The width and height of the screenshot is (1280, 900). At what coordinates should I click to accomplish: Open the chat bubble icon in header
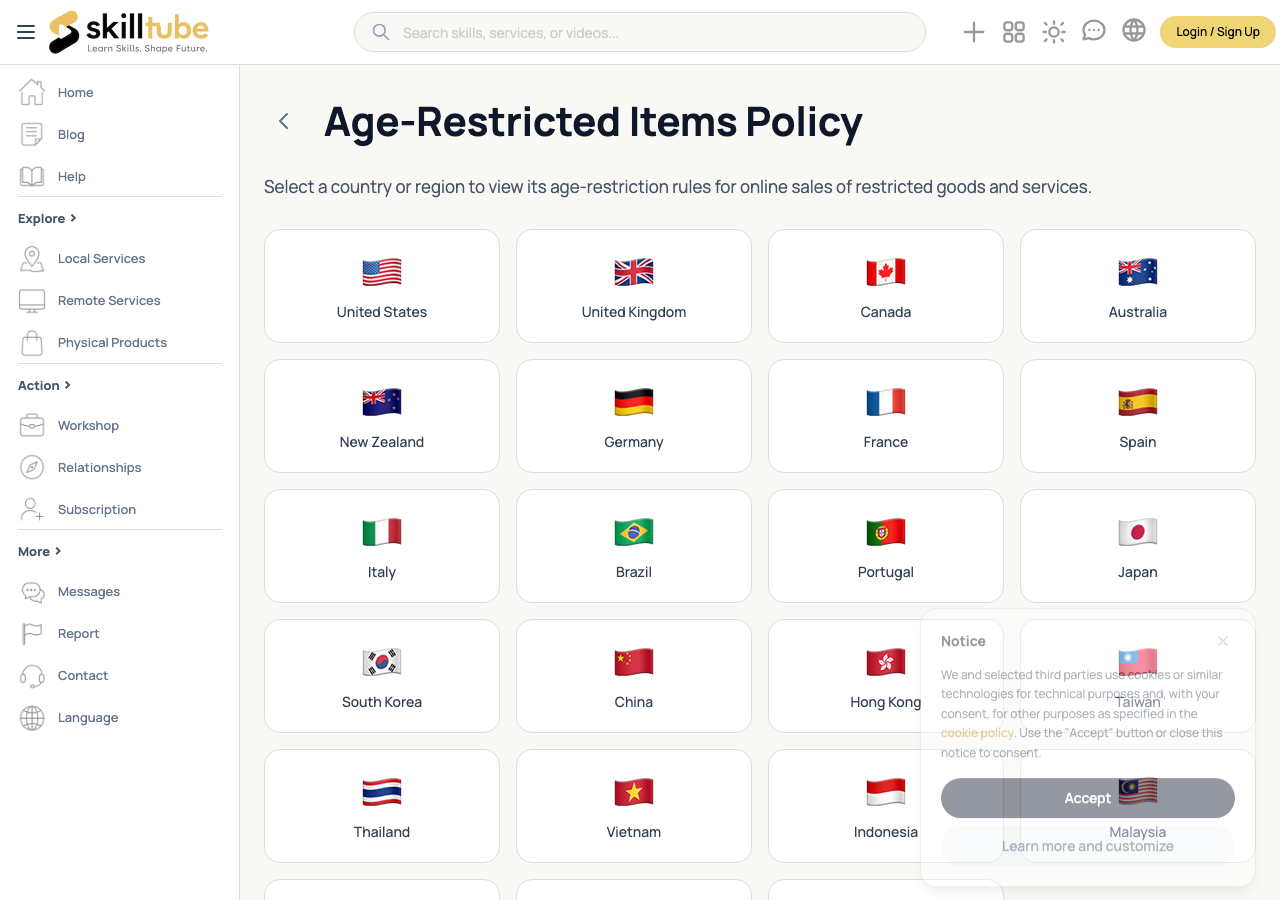click(1094, 31)
